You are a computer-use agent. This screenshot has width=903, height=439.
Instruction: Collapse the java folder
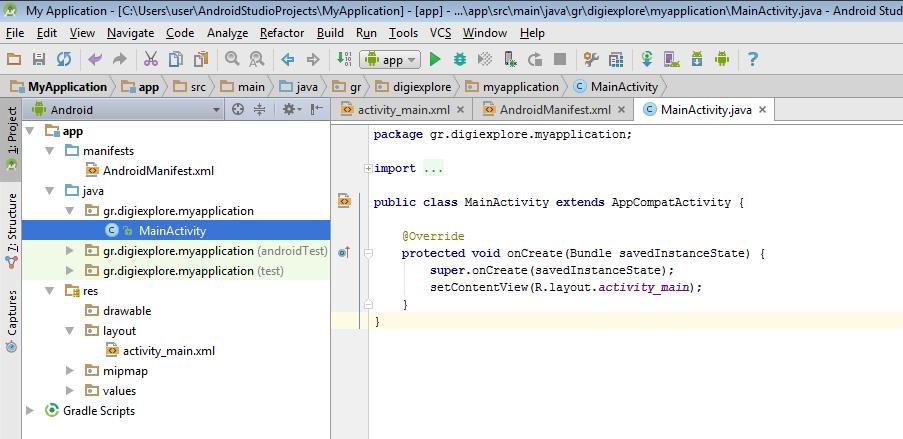click(x=50, y=191)
